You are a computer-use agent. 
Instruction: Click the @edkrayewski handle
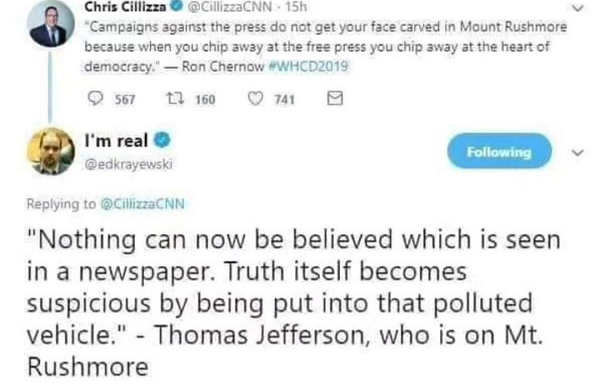click(128, 164)
